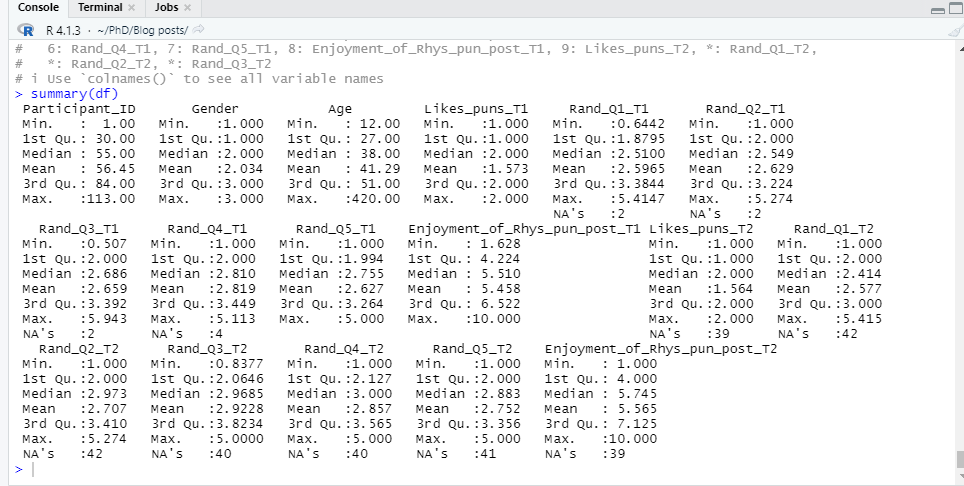Click the R 4.1.3 version label
The height and width of the screenshot is (486, 964).
[x=63, y=30]
